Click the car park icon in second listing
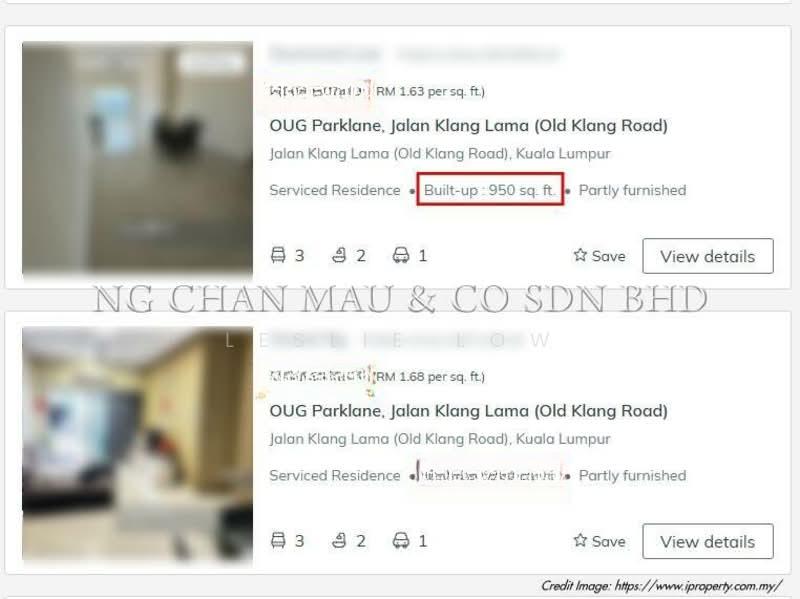Viewport: 800px width, 599px height. pyautogui.click(x=401, y=540)
